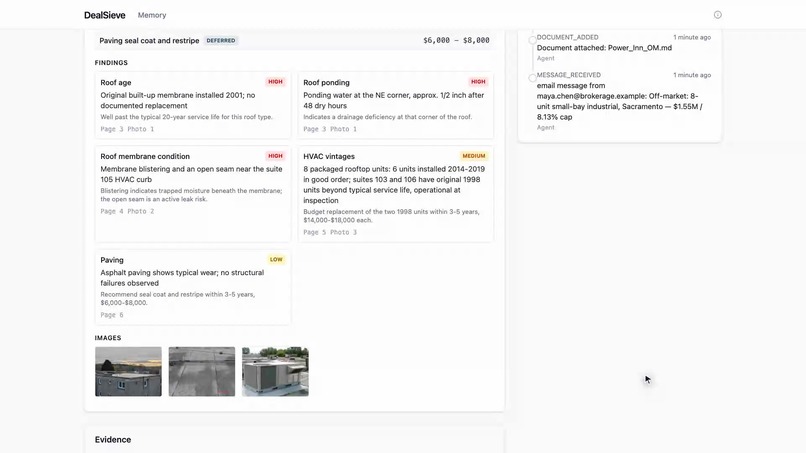Click the email message from maya.chen entry
The height and width of the screenshot is (453, 806).
coord(619,101)
